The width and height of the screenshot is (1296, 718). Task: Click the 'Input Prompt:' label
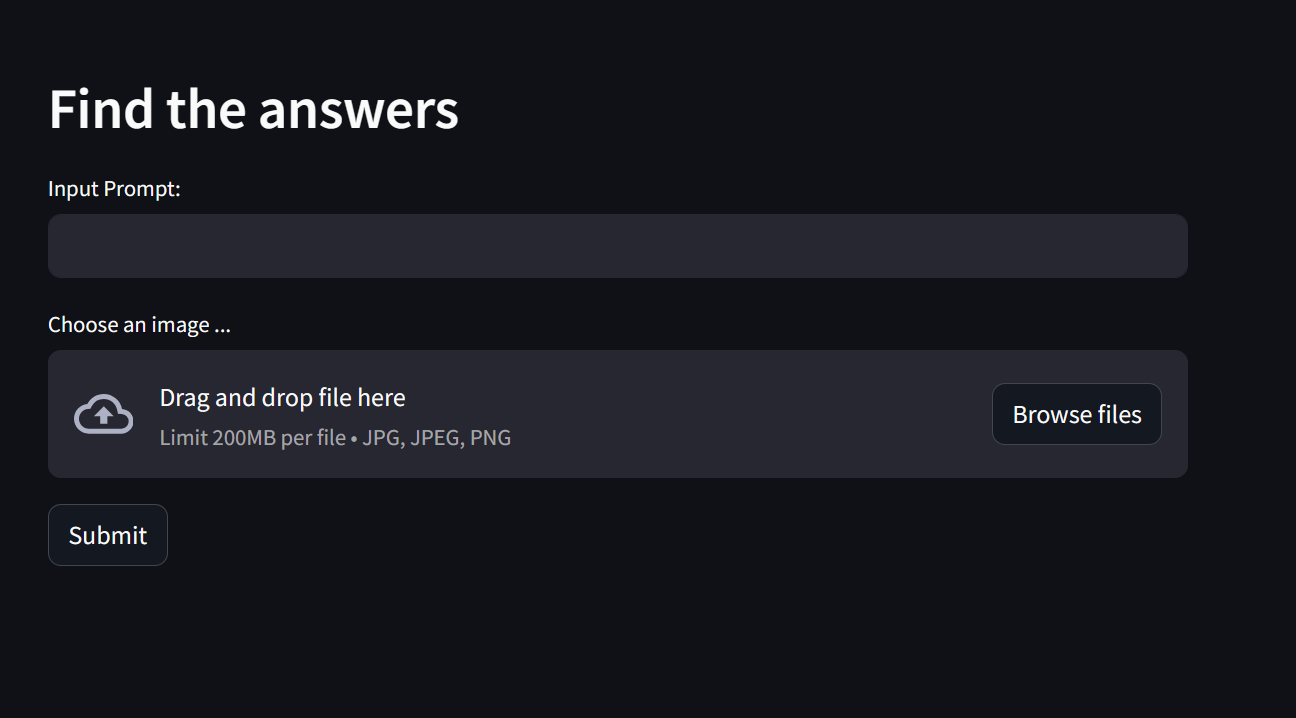[114, 188]
